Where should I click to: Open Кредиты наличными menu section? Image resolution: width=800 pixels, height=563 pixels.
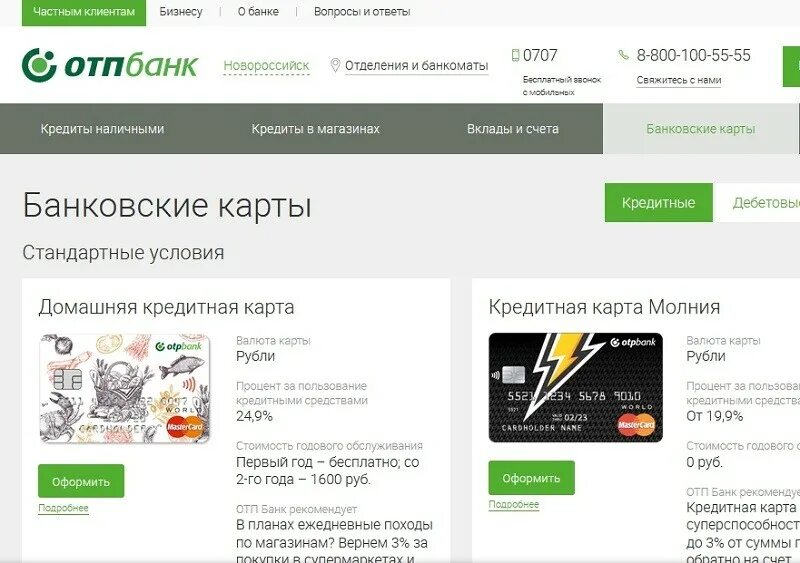(103, 129)
